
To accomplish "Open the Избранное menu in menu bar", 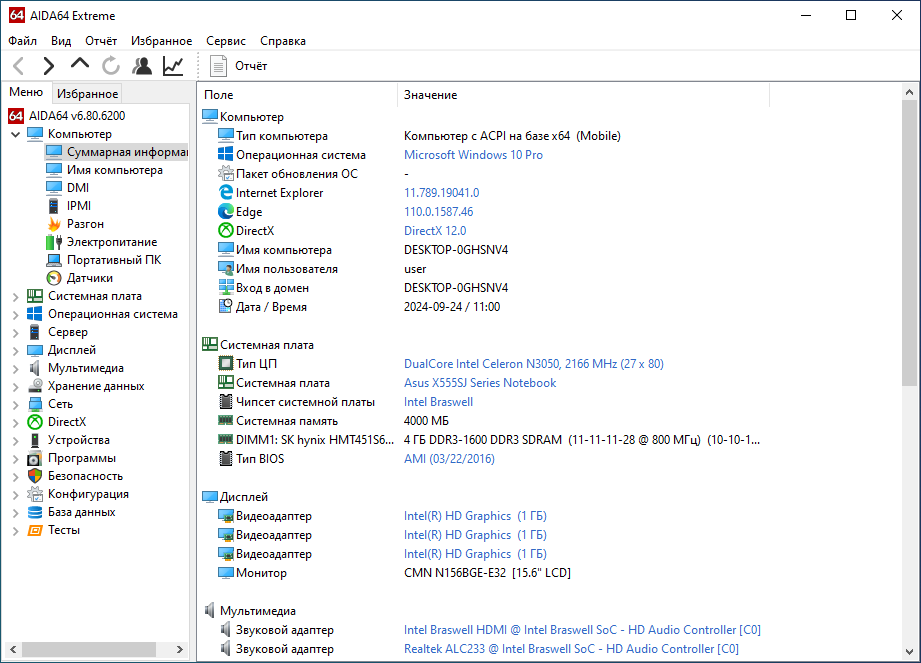I will (161, 41).
